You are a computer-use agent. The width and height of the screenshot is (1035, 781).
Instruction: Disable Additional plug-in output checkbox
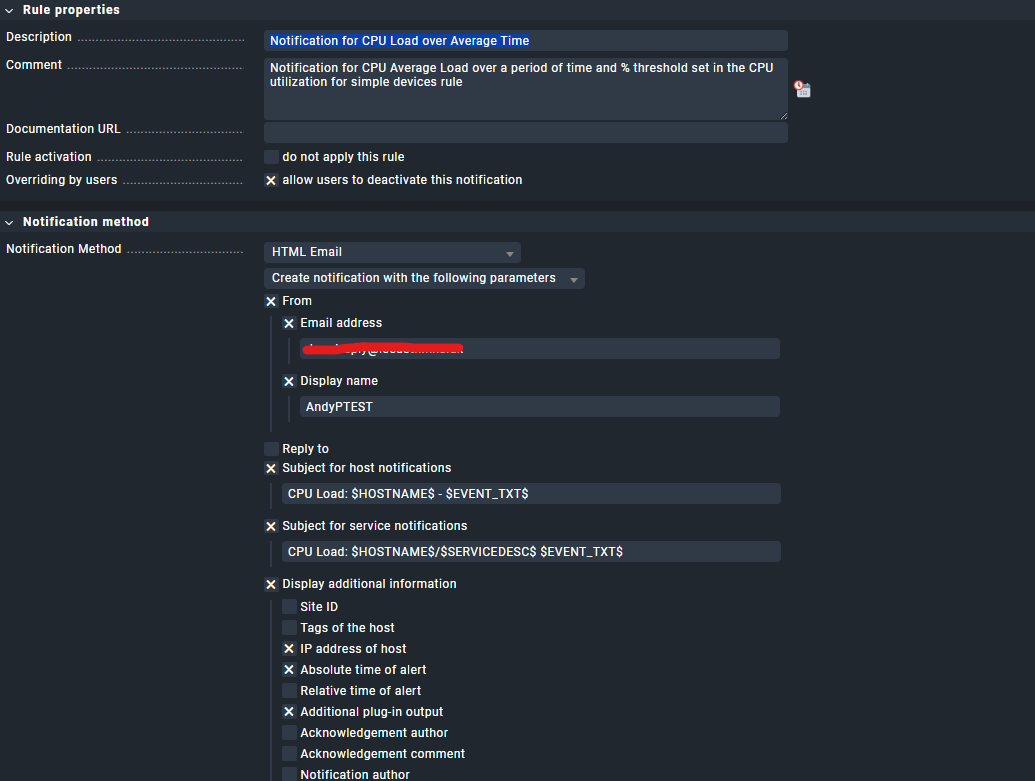pos(289,712)
